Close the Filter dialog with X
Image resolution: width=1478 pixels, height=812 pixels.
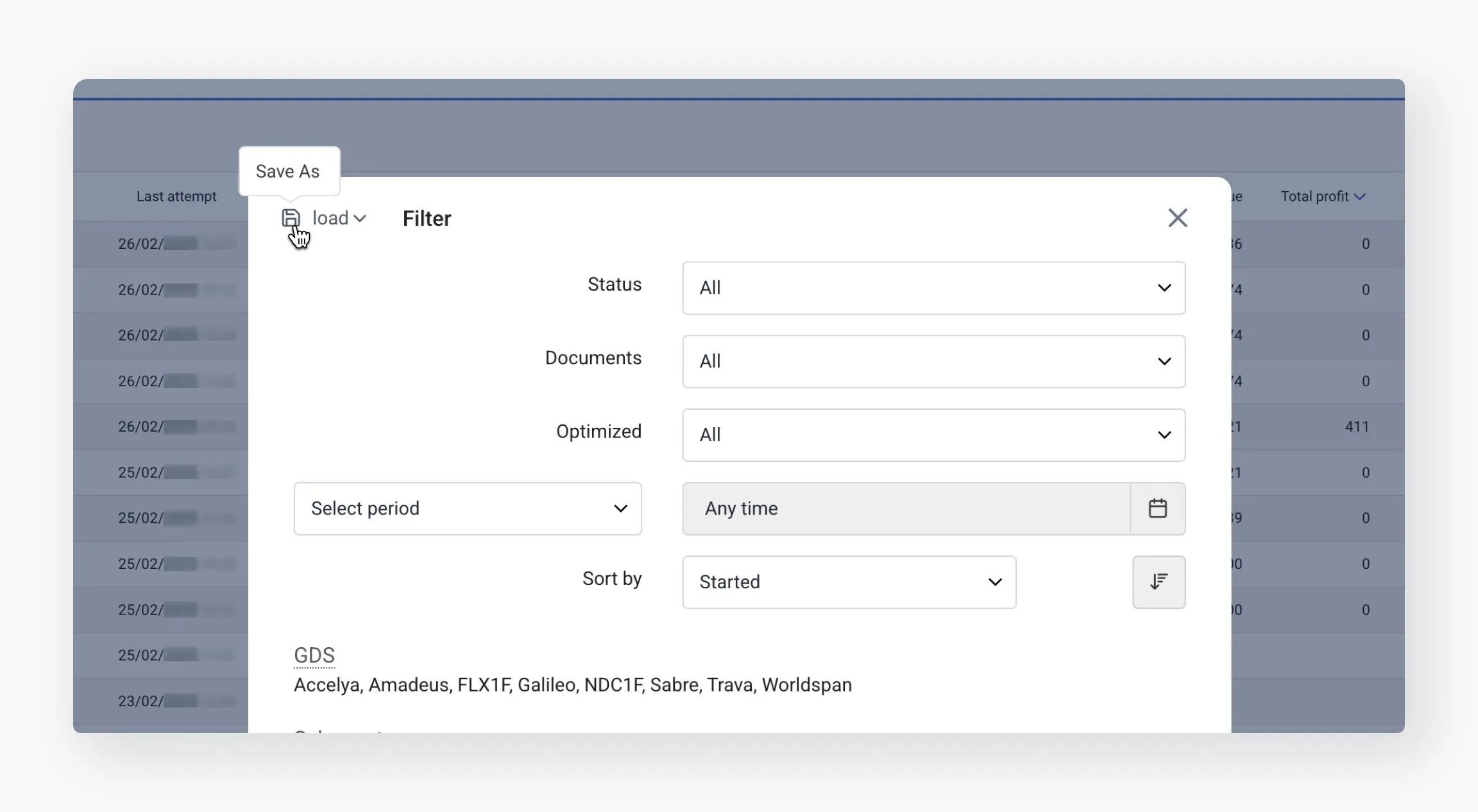(x=1177, y=218)
